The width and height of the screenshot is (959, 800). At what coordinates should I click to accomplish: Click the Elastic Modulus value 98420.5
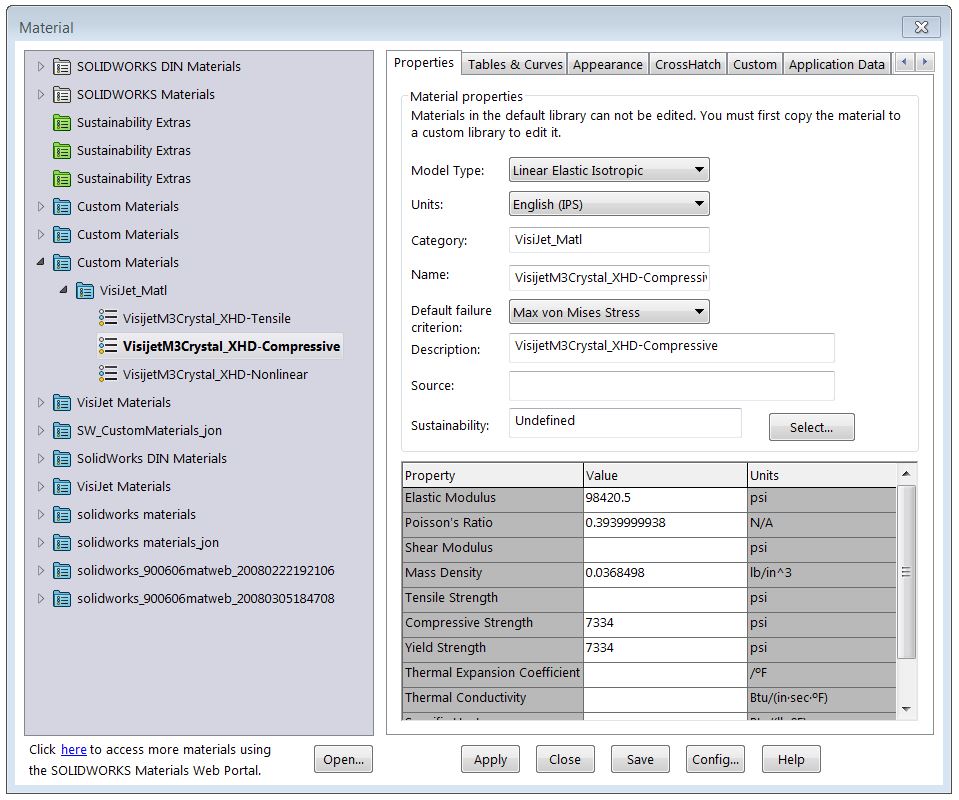[x=665, y=498]
